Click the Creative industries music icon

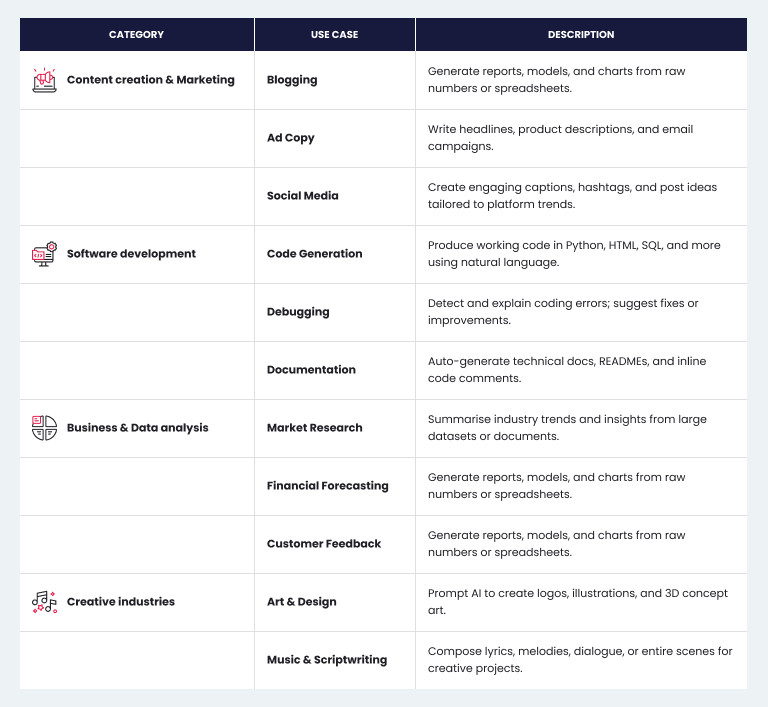tap(44, 602)
